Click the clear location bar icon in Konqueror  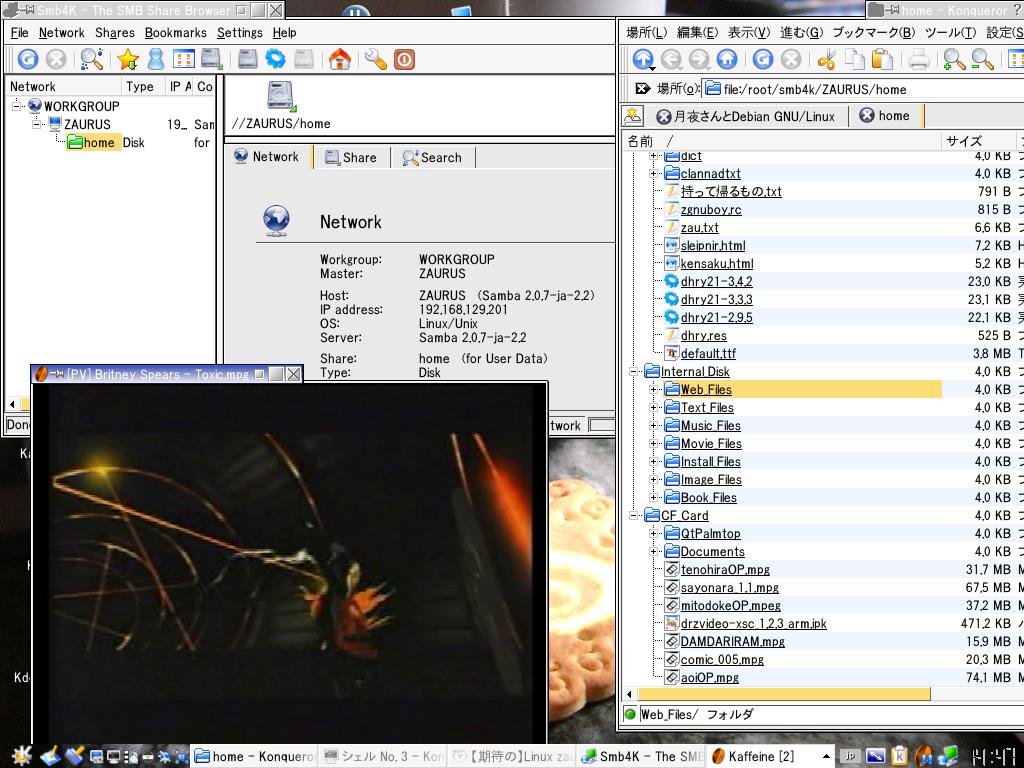pyautogui.click(x=643, y=89)
